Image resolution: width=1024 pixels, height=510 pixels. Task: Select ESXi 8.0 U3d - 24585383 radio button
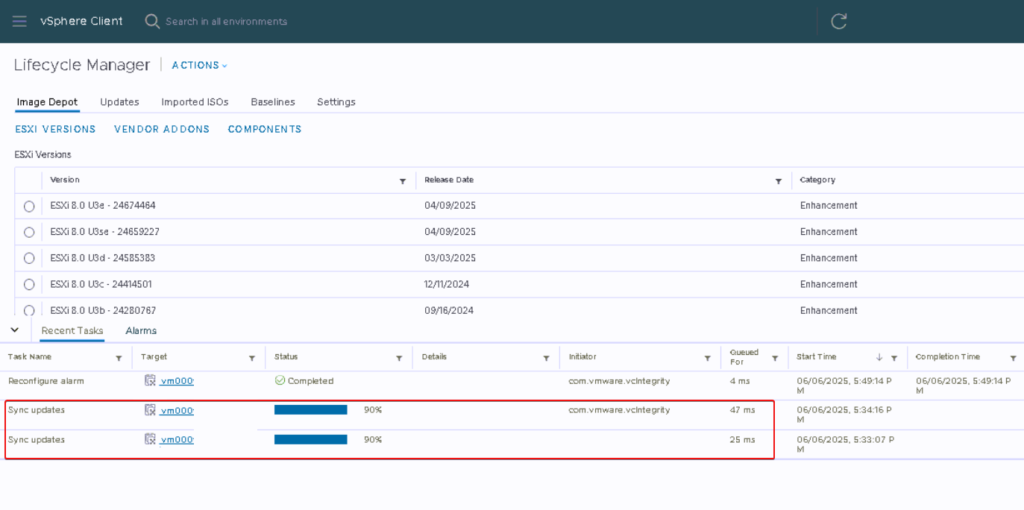[29, 258]
